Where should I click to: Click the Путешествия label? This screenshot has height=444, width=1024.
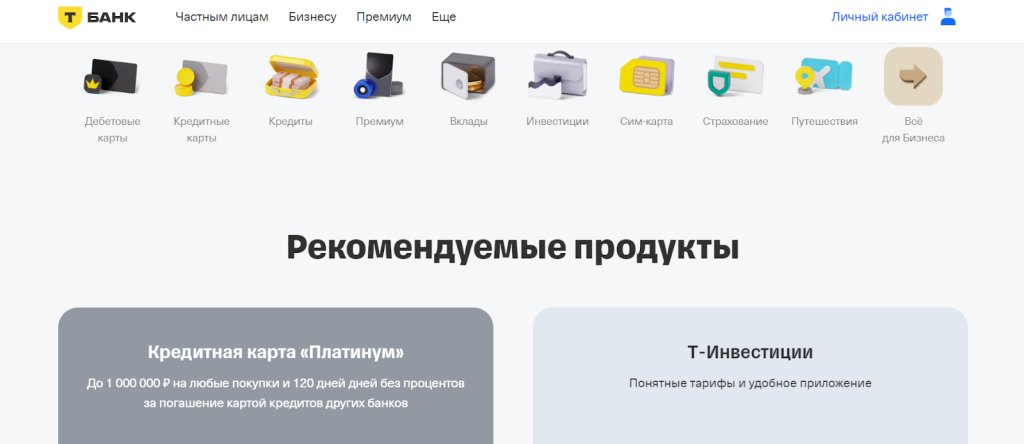coord(824,121)
